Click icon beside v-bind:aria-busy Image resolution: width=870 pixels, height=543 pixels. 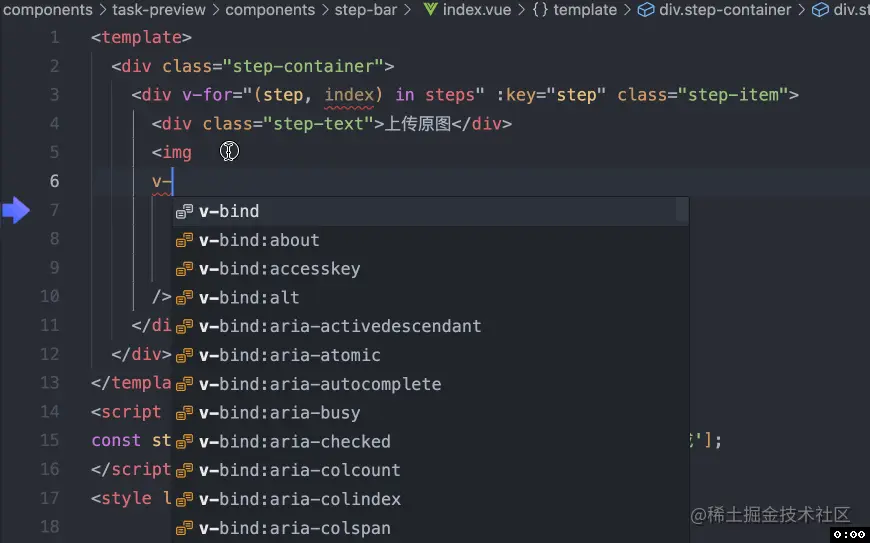[184, 413]
